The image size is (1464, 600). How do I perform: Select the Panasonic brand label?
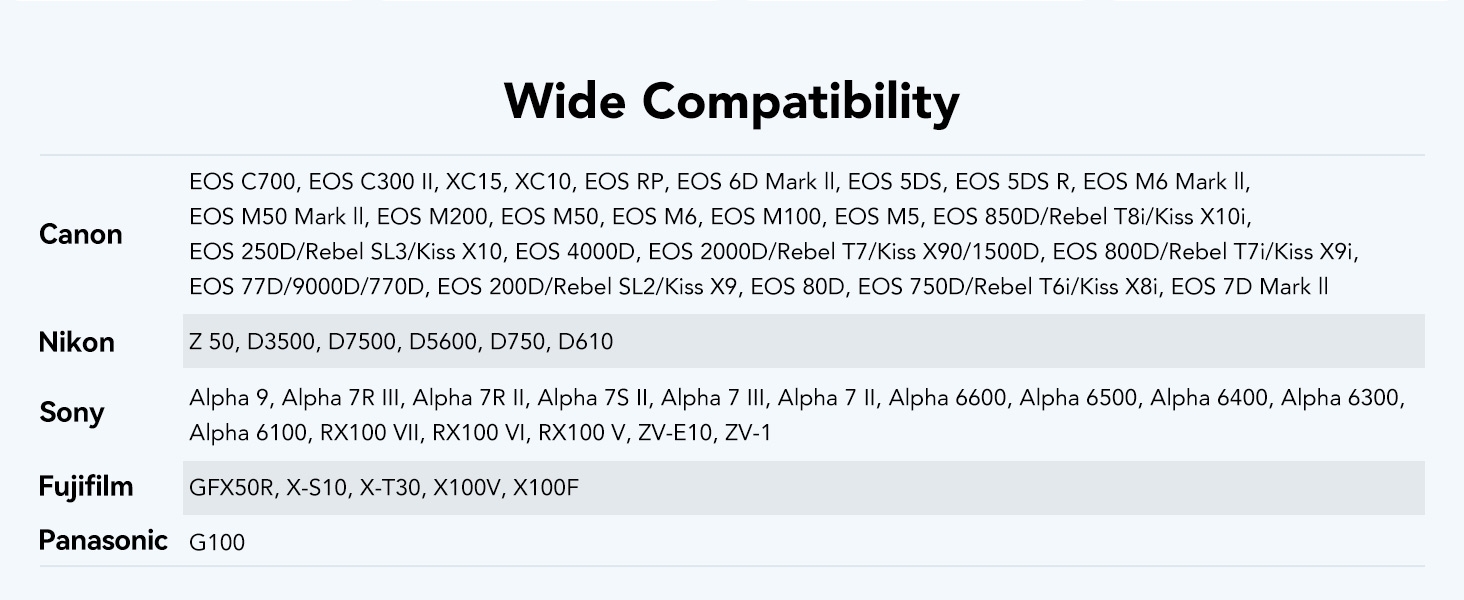click(103, 541)
